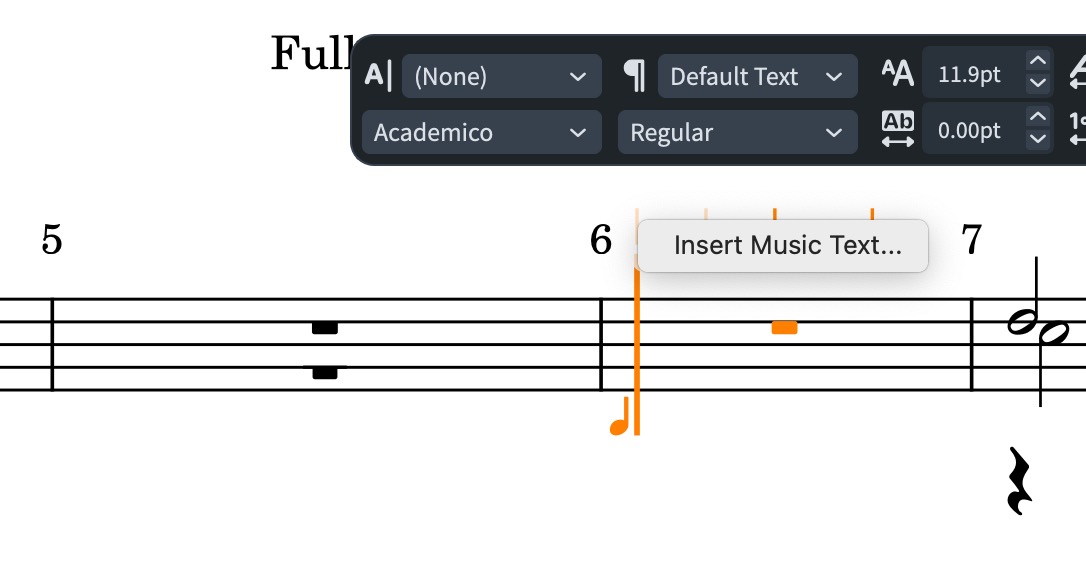Image resolution: width=1086 pixels, height=584 pixels.
Task: Click the 0.00pt letter spacing field
Action: pos(973,130)
